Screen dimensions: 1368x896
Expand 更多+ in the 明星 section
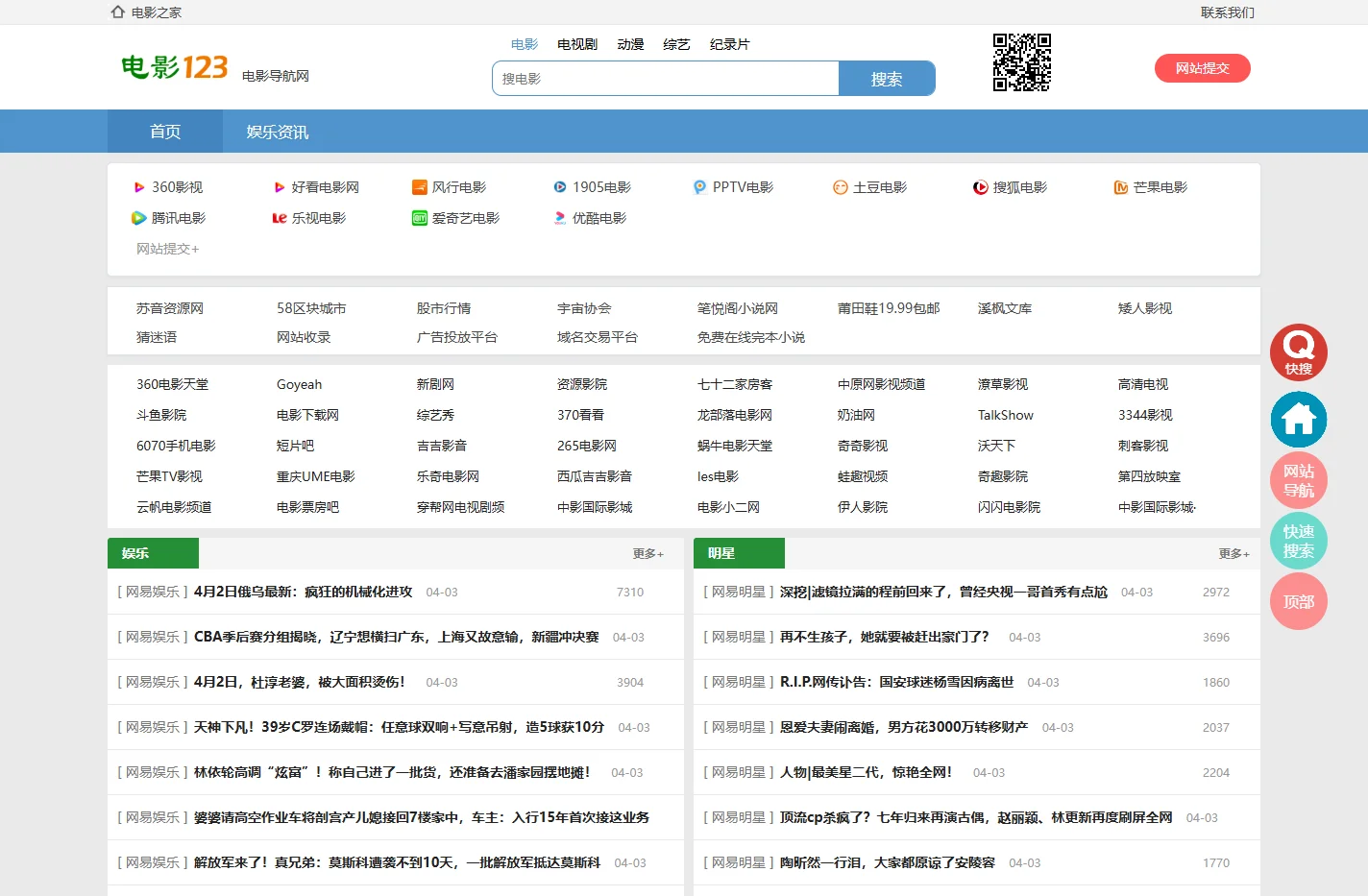[x=1234, y=554]
